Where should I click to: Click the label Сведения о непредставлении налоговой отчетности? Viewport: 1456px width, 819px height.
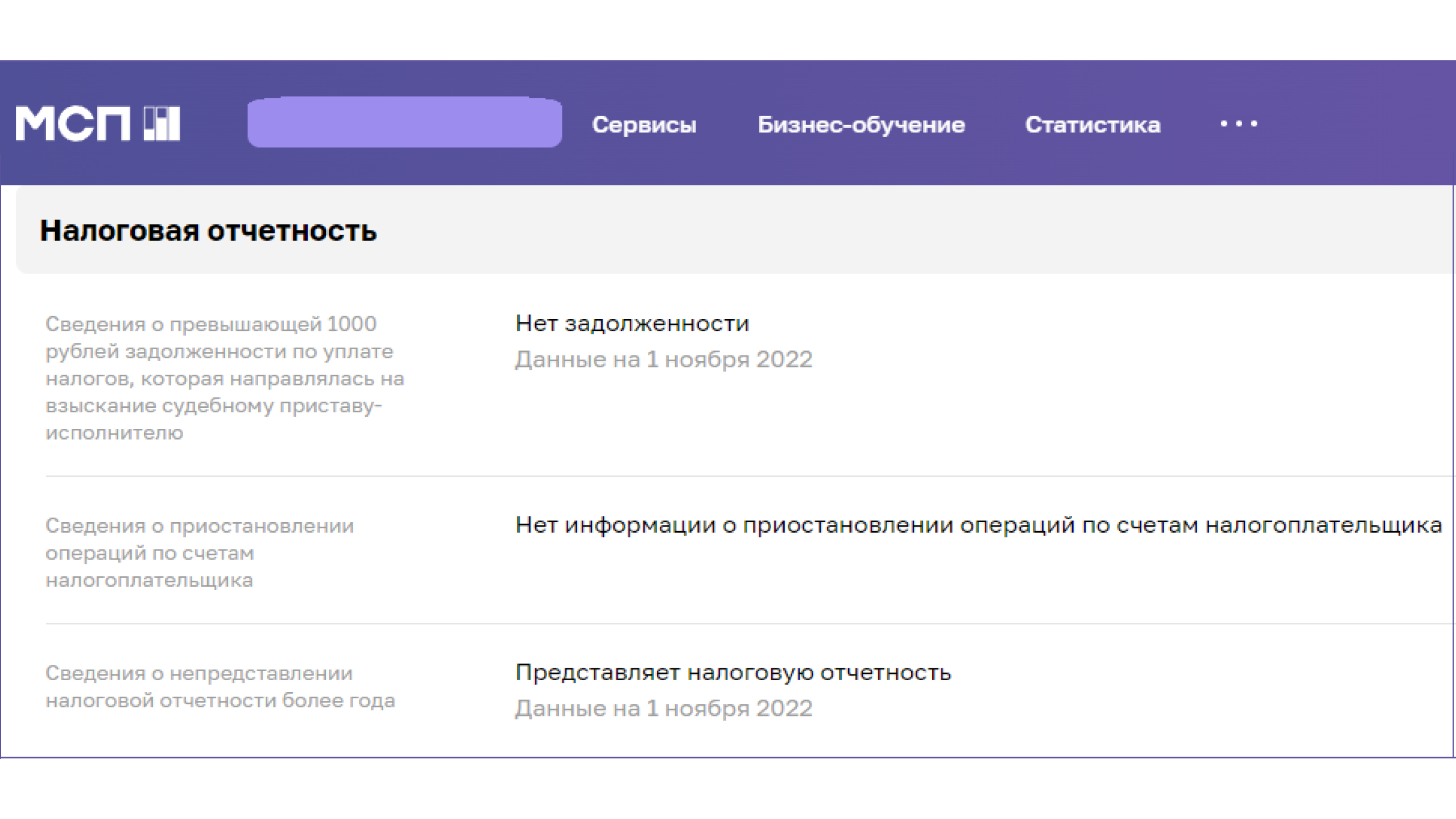pos(220,686)
